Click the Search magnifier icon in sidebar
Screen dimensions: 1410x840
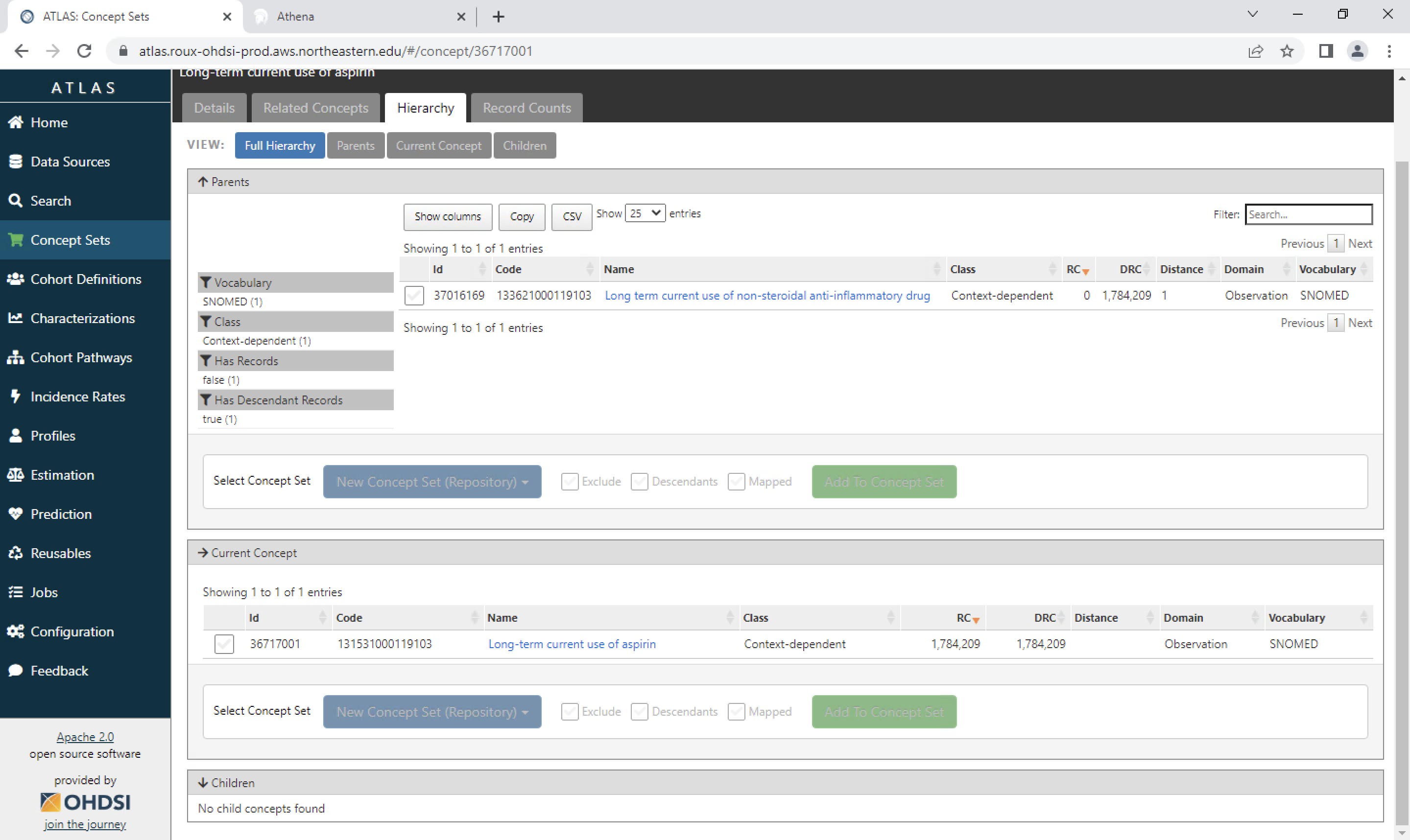coord(15,200)
